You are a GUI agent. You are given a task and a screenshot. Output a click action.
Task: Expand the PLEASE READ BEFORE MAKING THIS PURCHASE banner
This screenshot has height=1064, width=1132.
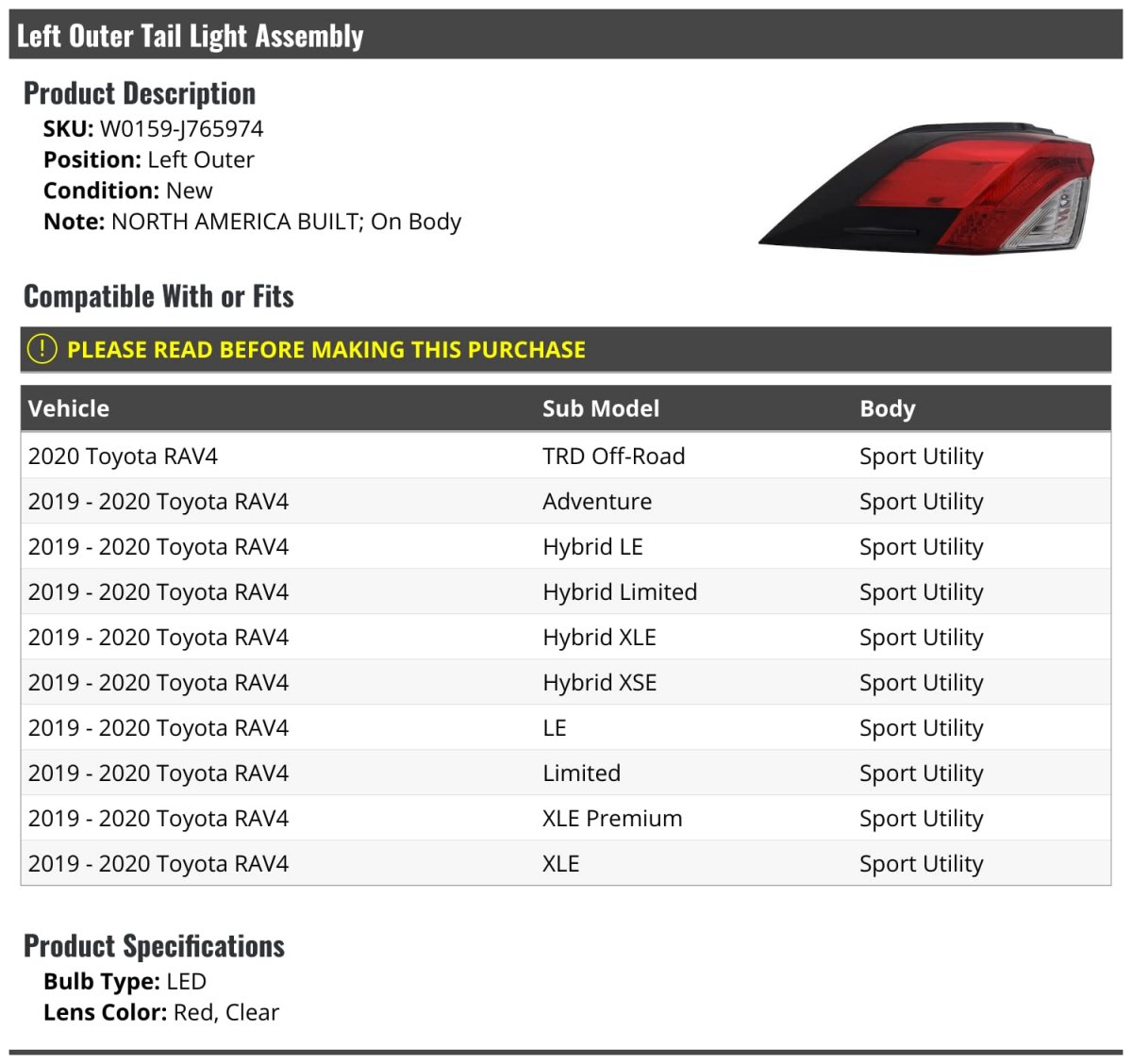tap(566, 349)
